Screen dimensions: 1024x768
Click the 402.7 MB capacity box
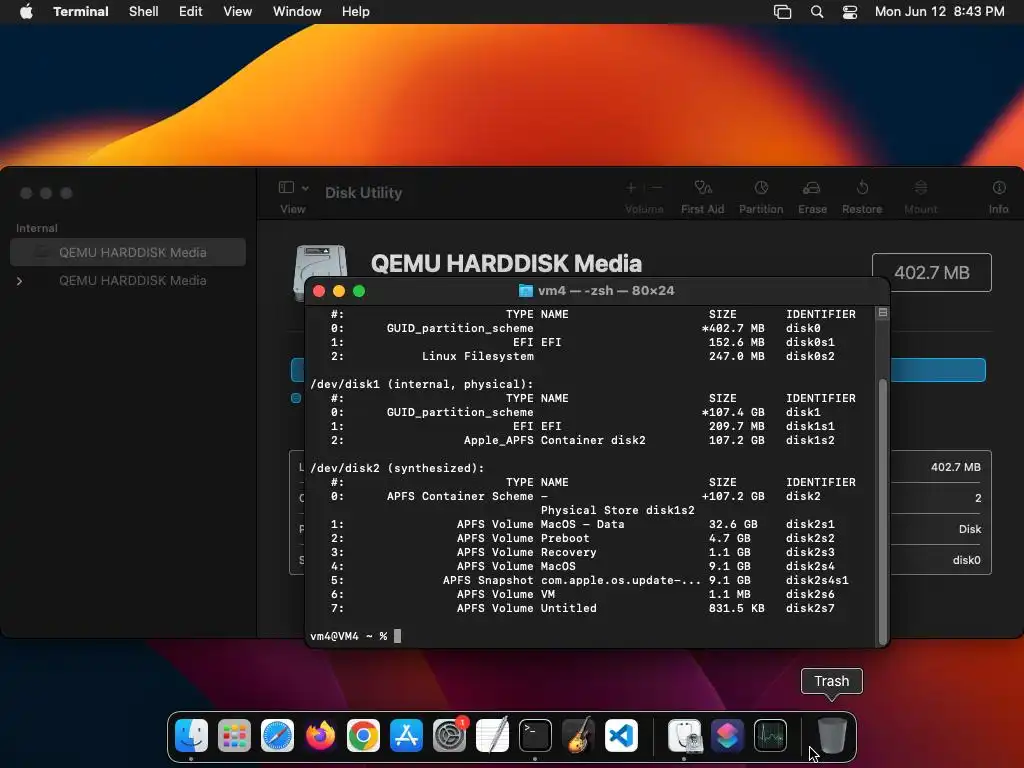932,272
